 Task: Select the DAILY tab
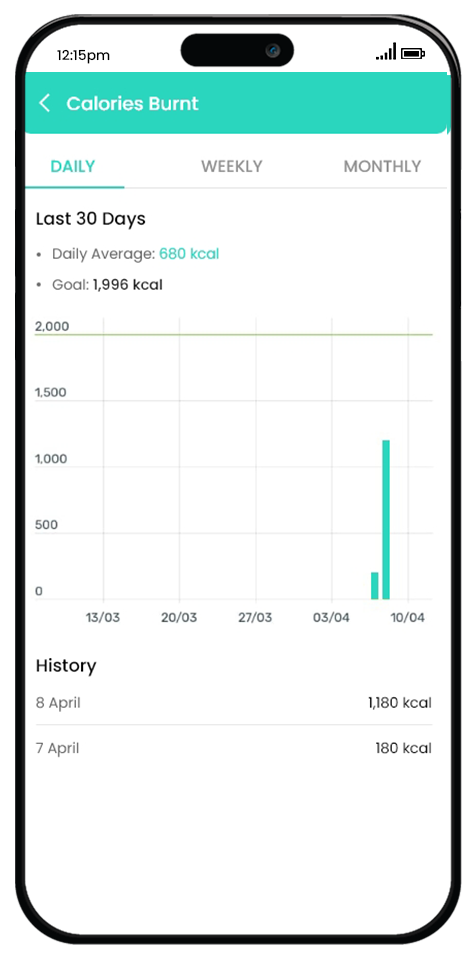[x=73, y=167]
